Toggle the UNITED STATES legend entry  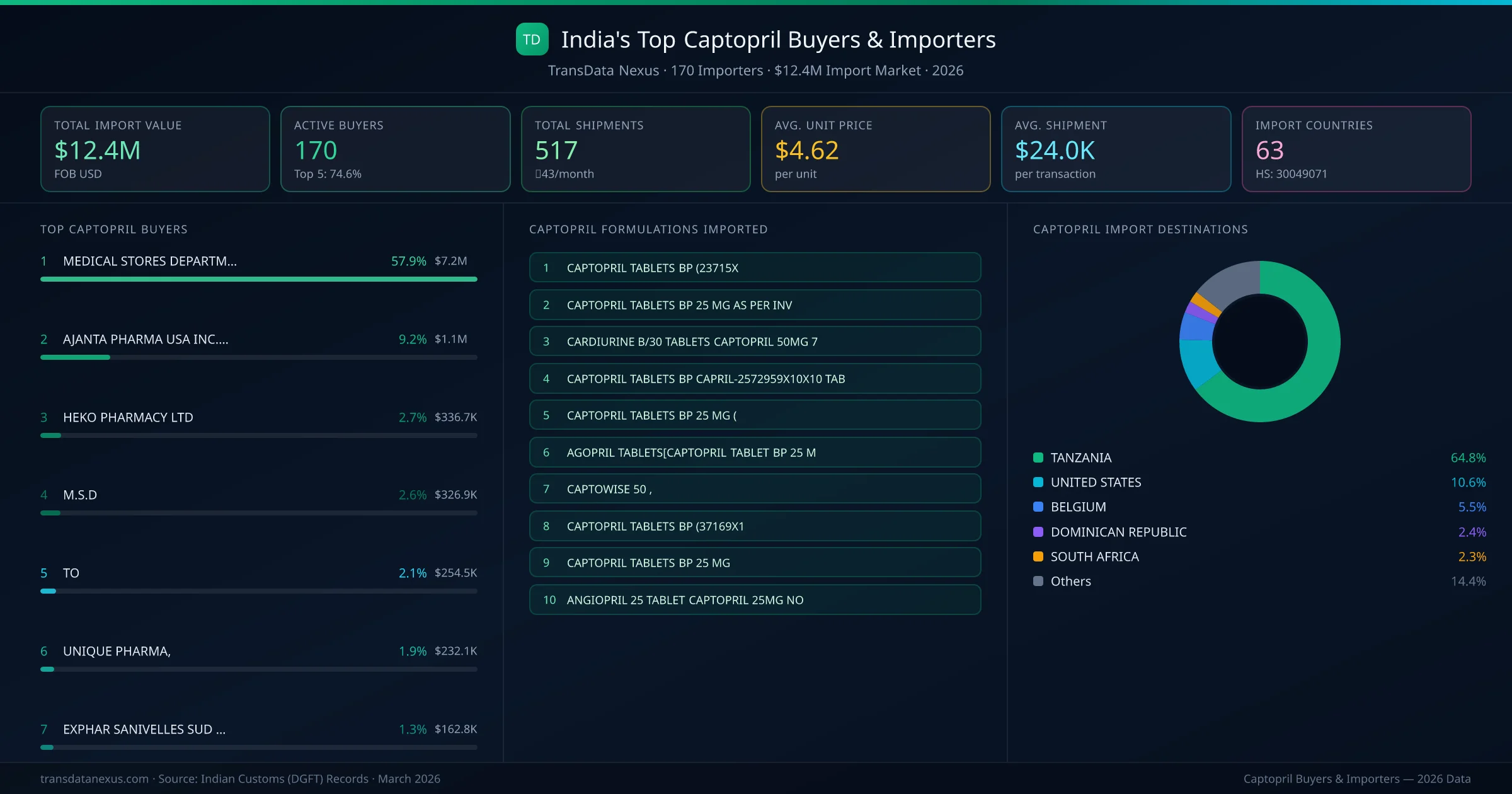[1095, 482]
